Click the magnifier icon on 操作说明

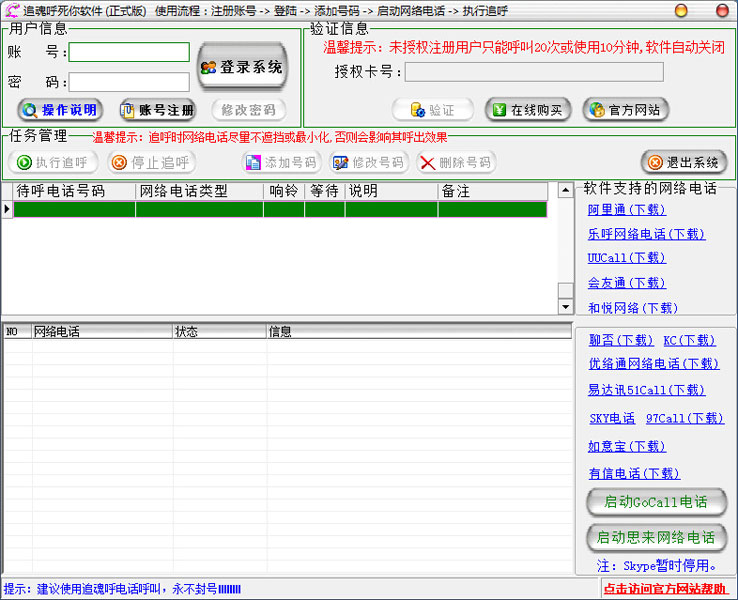coord(30,111)
